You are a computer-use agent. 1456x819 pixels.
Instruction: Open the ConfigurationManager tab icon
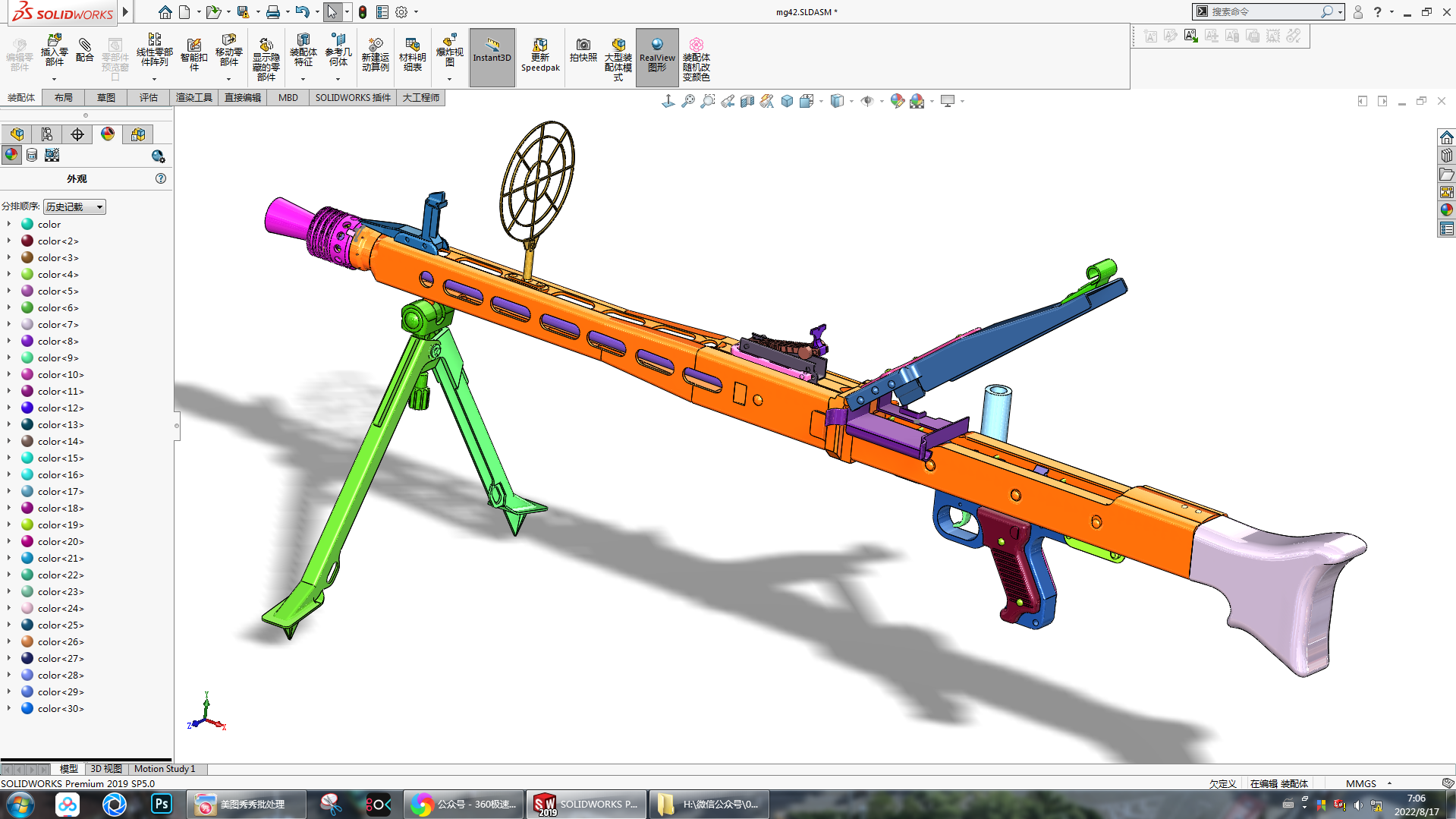click(47, 134)
